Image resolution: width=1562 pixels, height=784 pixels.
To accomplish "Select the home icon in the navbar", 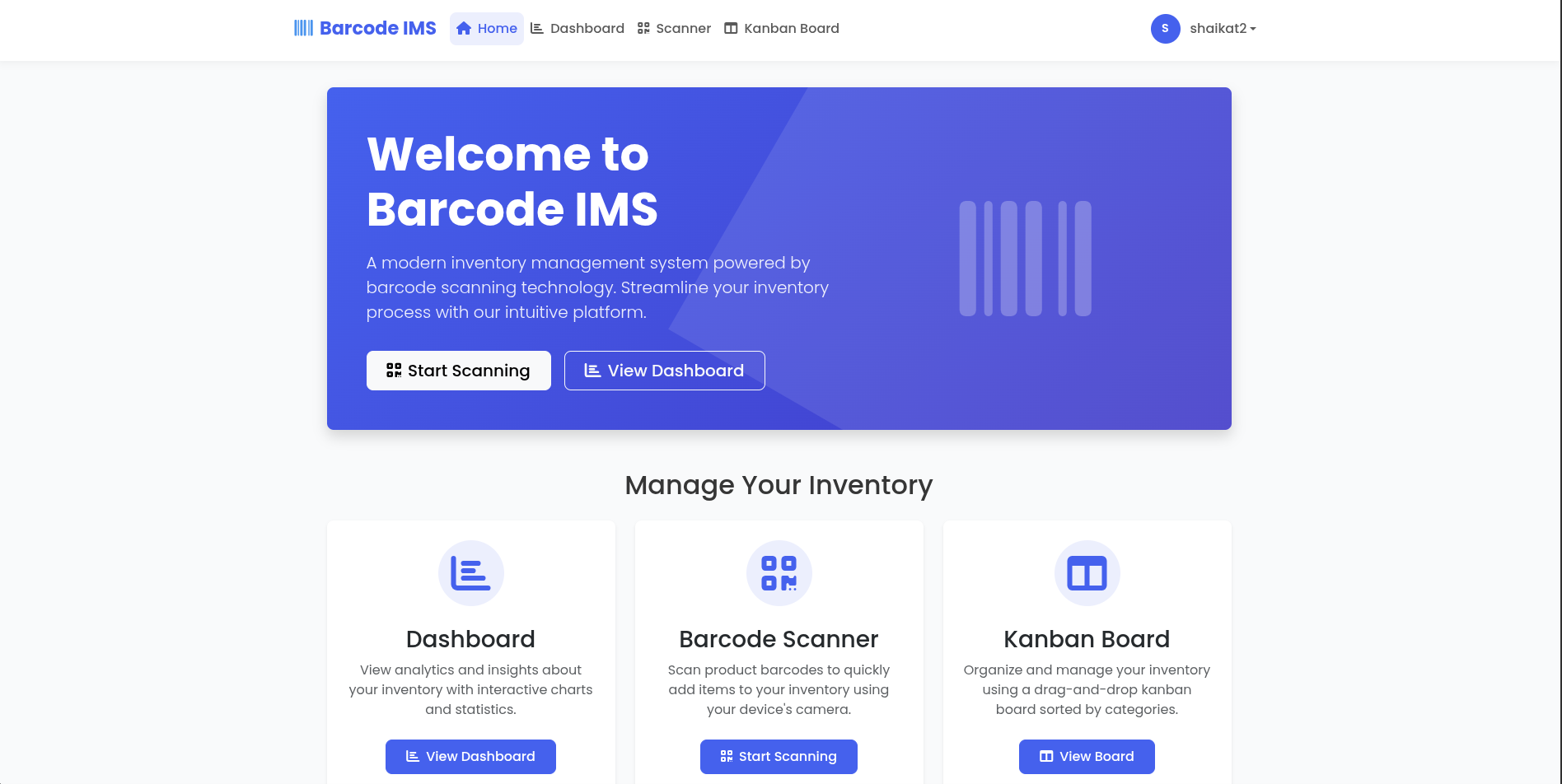I will 463,27.
